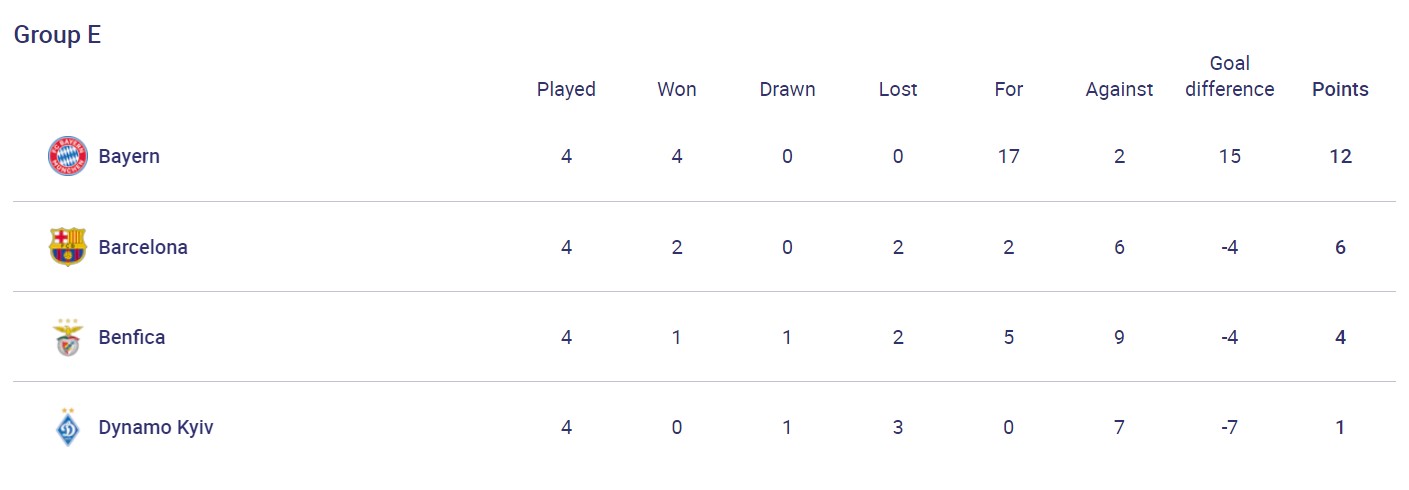Image resolution: width=1409 pixels, height=490 pixels.
Task: Click the Bayern club crest icon
Action: (68, 157)
